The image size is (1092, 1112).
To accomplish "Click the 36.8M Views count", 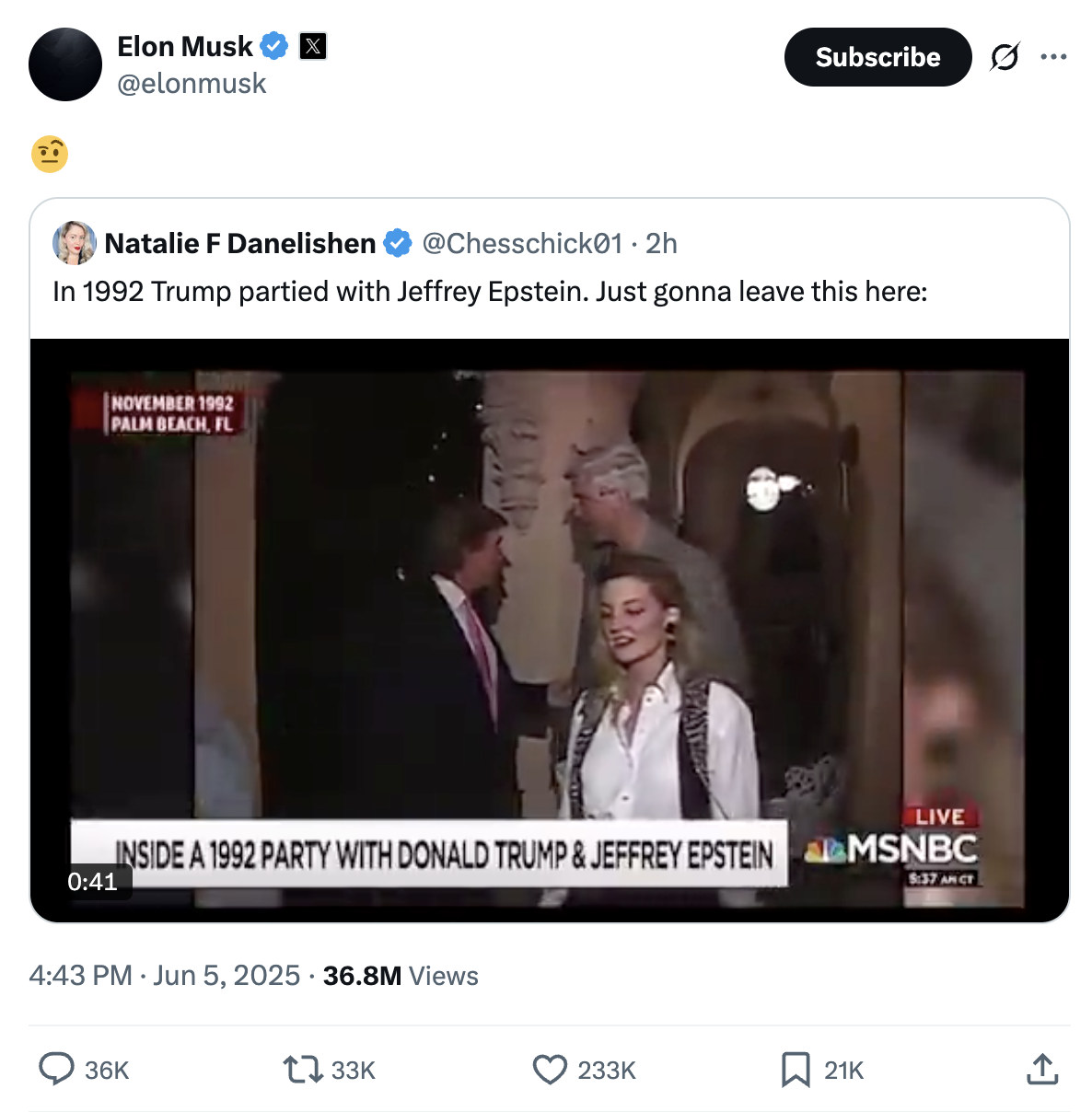I will coord(401,975).
